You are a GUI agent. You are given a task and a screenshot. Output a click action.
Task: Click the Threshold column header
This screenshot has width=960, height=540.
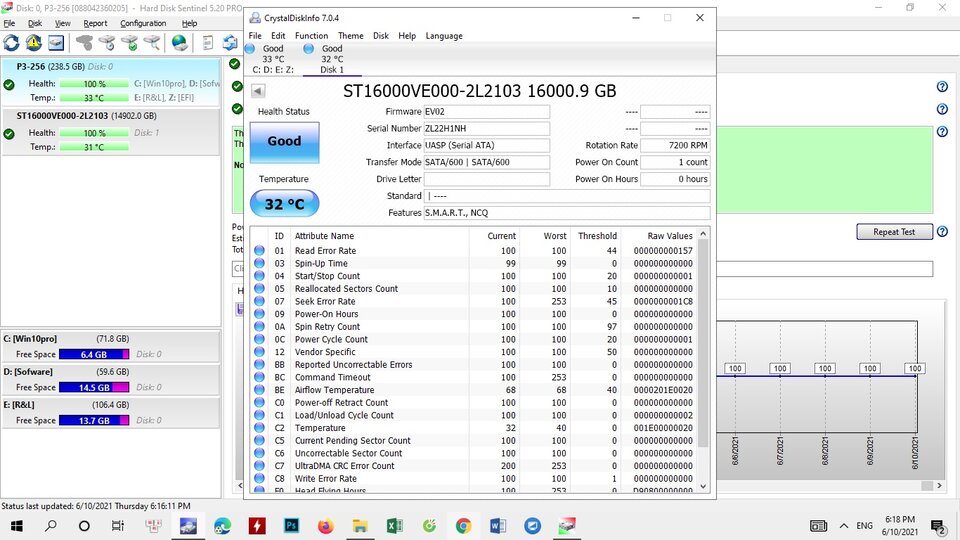tap(597, 236)
